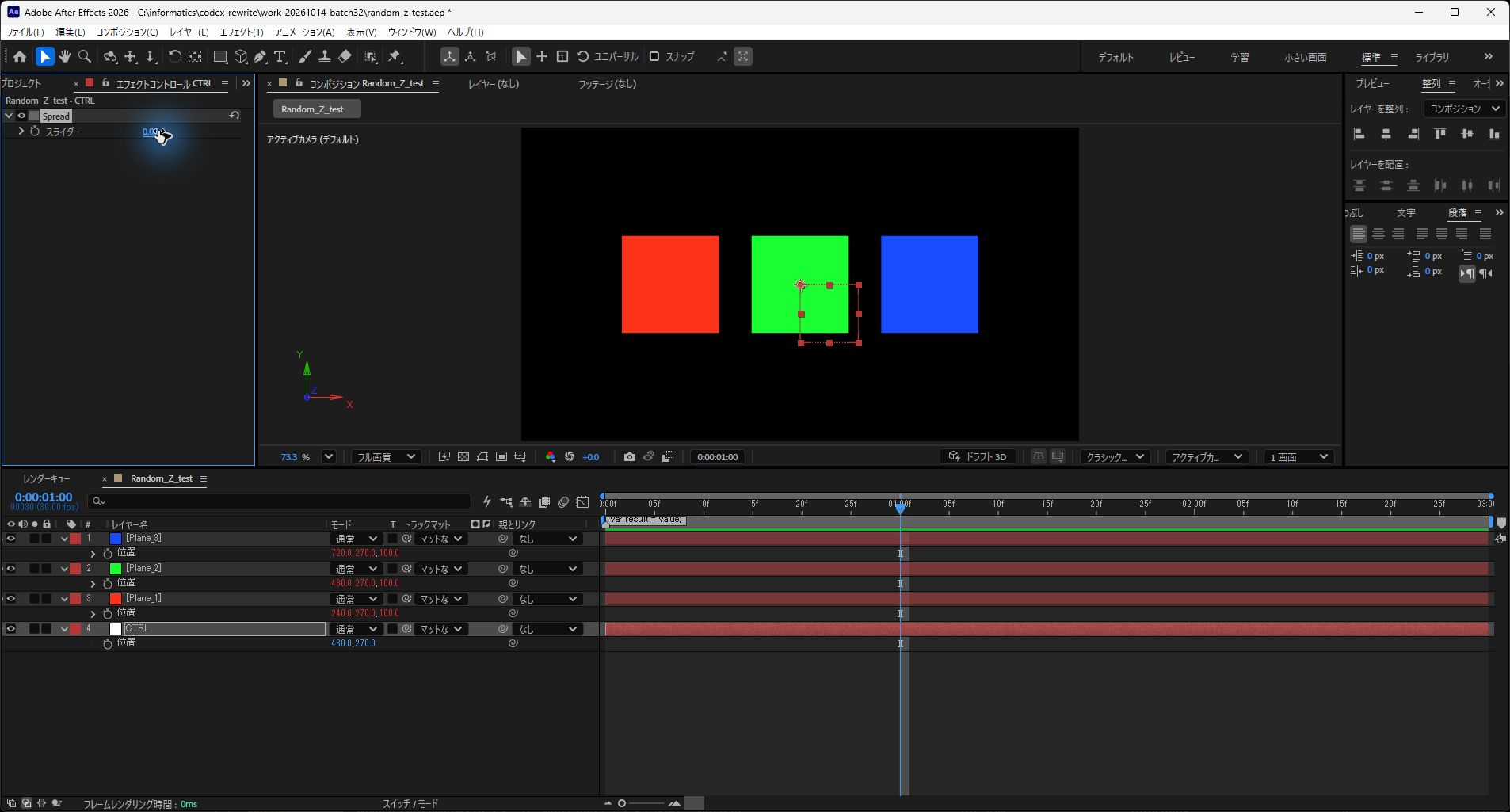Screen dimensions: 1510x812
Task: Align layers to left edge icon
Action: pos(1359,134)
